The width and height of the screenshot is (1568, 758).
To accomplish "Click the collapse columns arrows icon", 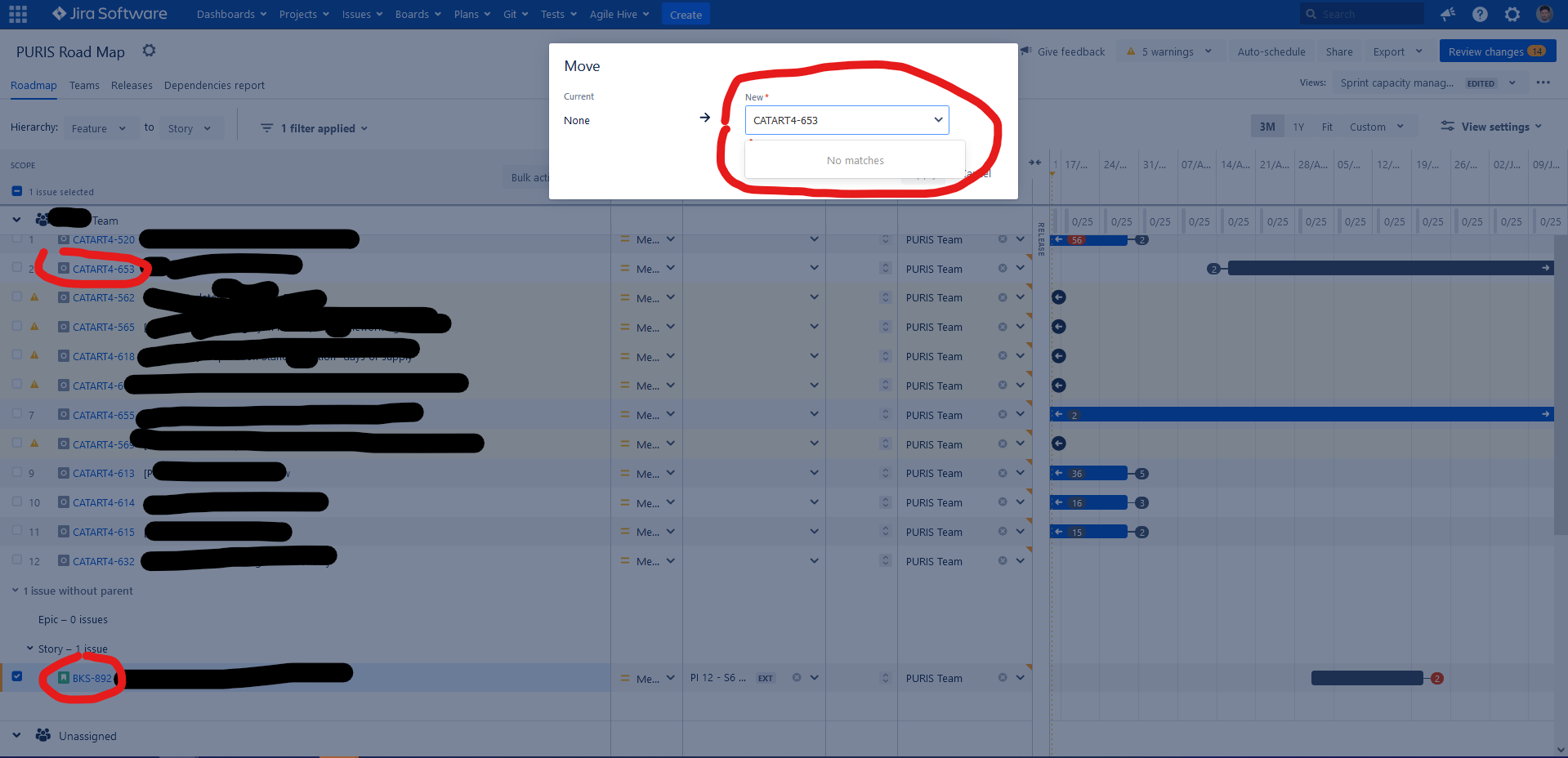I will pyautogui.click(x=1034, y=163).
